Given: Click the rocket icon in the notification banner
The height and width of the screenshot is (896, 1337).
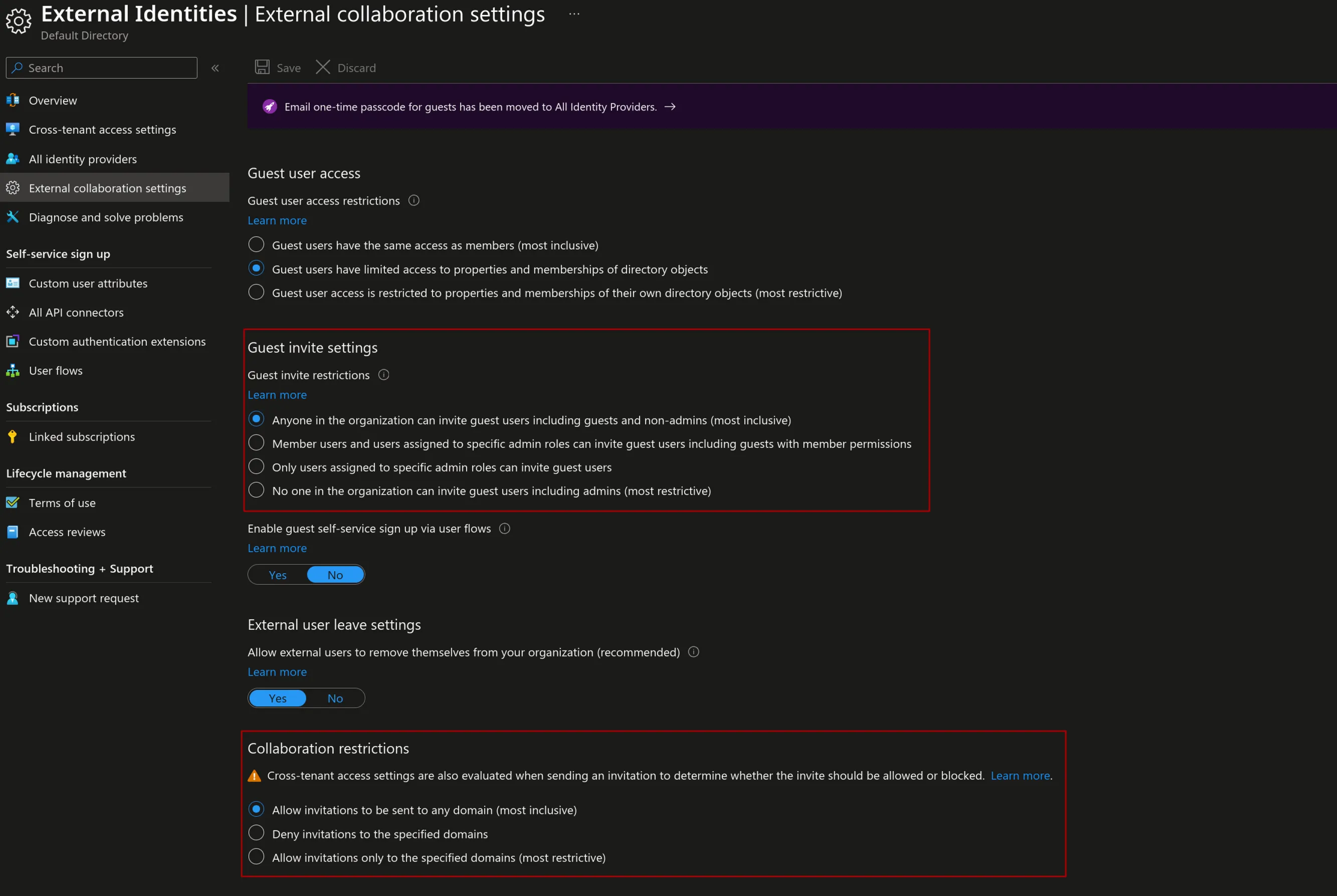Looking at the screenshot, I should coord(269,107).
